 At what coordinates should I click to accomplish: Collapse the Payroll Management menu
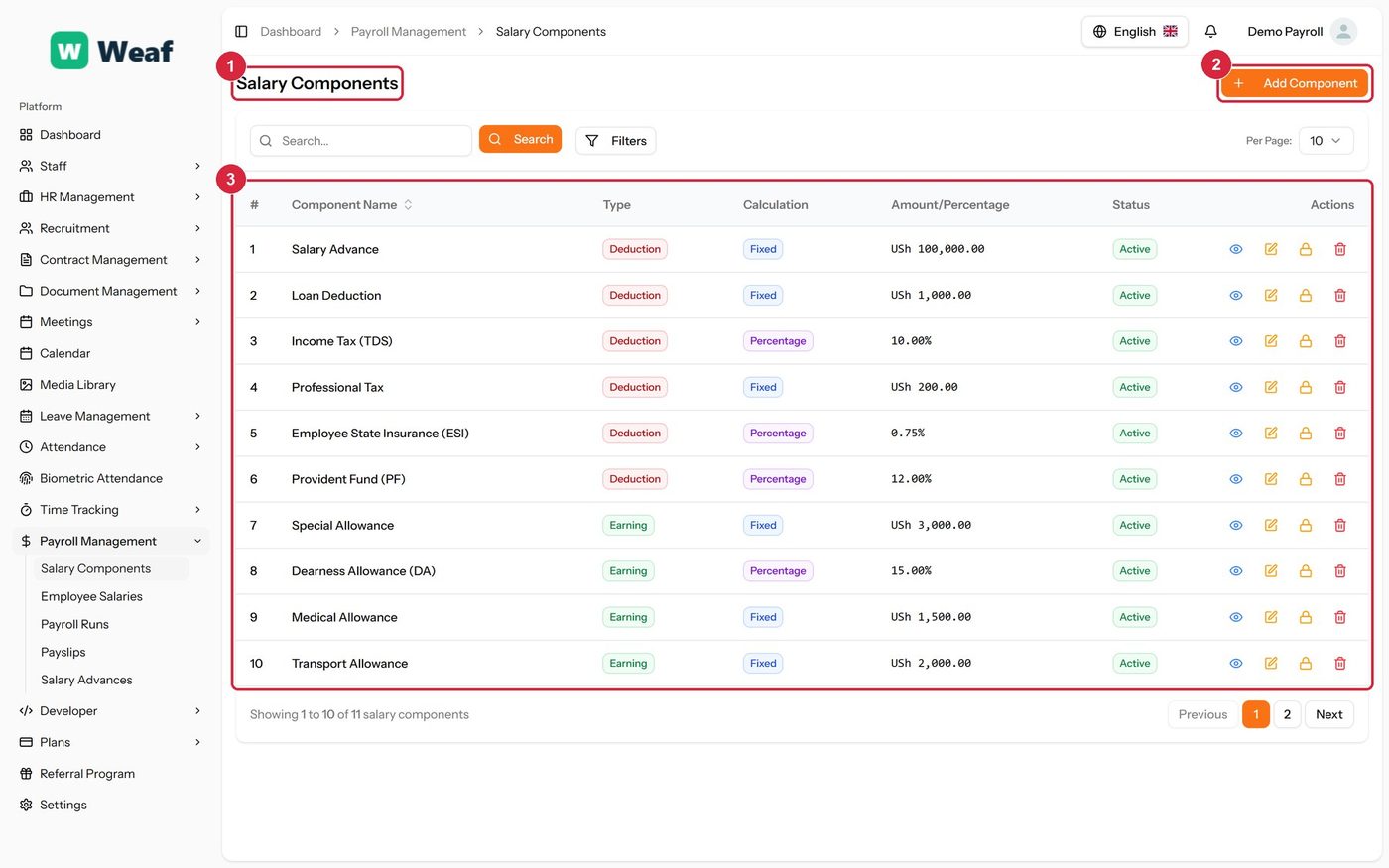[x=111, y=541]
